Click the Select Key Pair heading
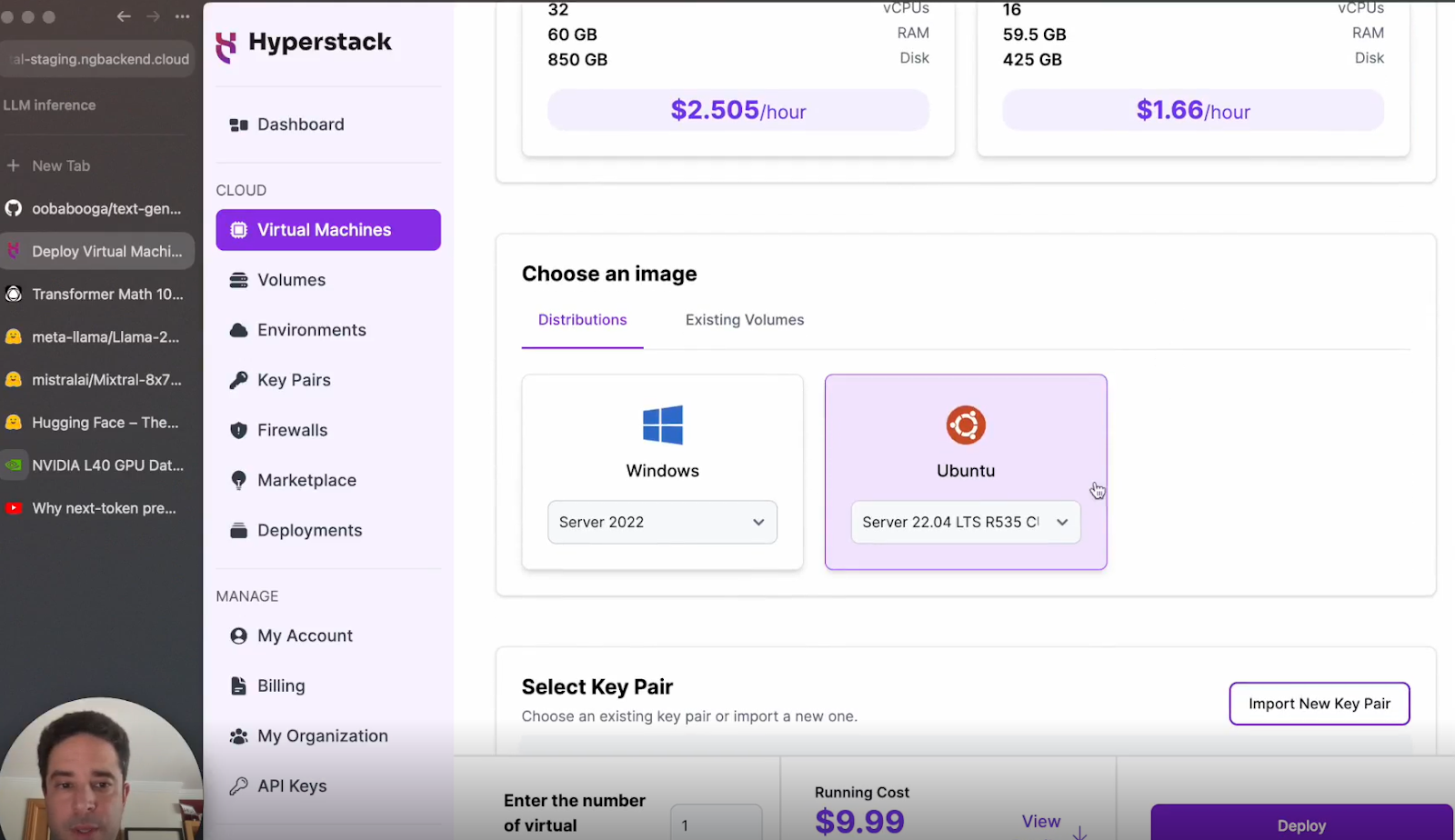The width and height of the screenshot is (1455, 840). coord(597,686)
